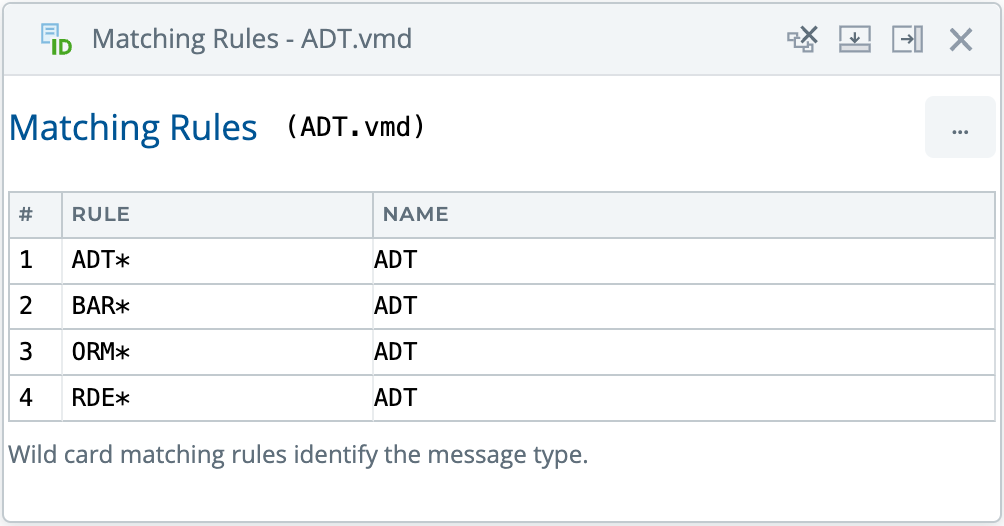Click the # column header
1004x526 pixels.
click(26, 213)
